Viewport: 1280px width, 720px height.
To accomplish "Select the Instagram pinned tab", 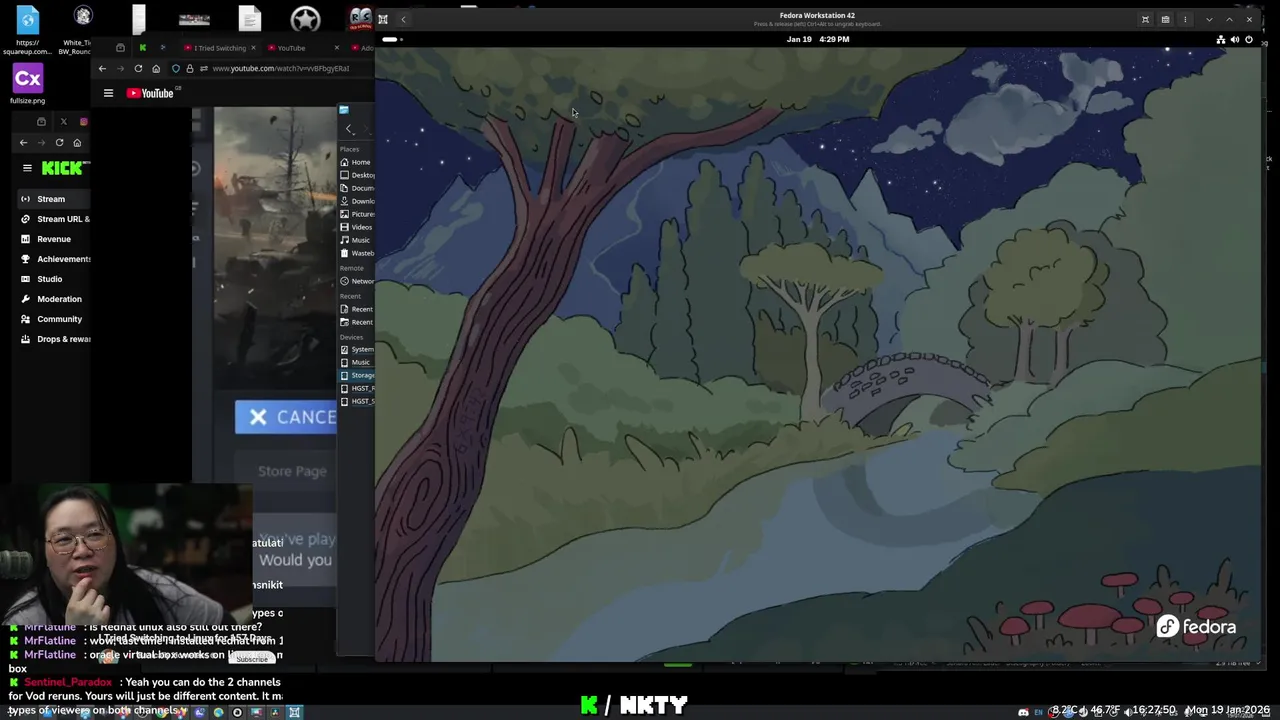I will click(x=84, y=122).
